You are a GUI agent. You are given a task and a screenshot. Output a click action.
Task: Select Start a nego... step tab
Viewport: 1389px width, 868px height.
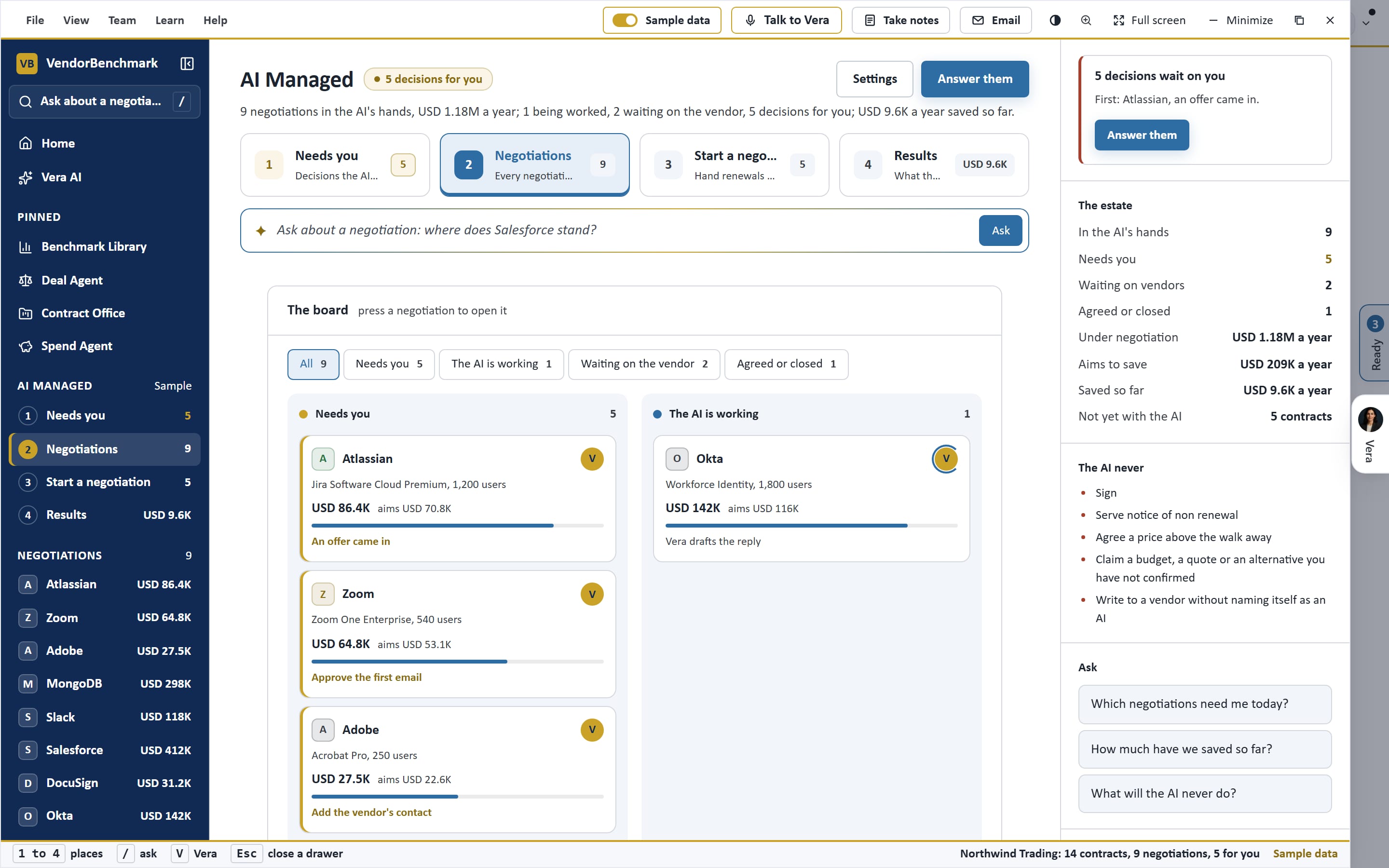734,165
